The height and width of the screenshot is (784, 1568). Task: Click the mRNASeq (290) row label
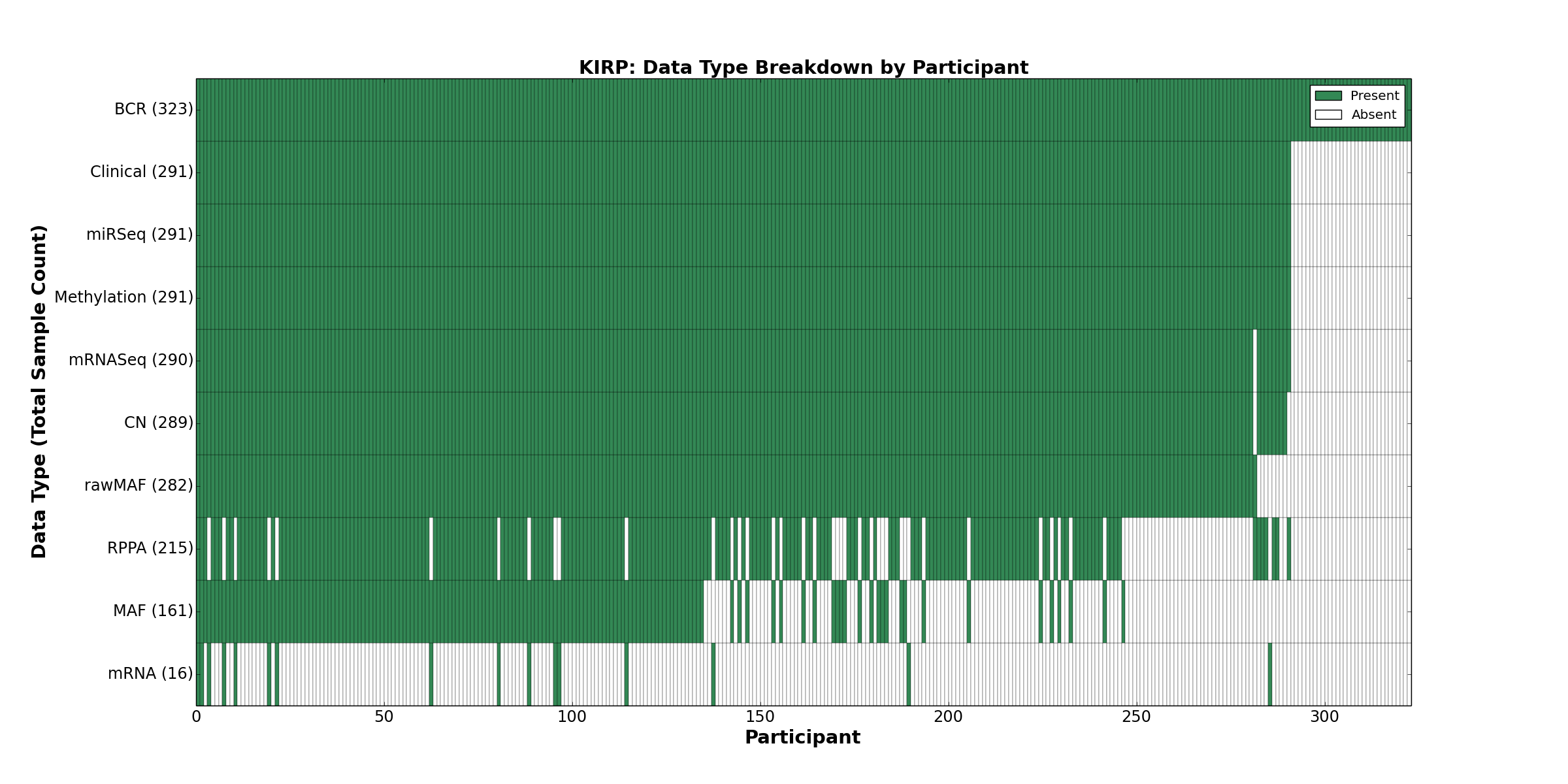(131, 360)
